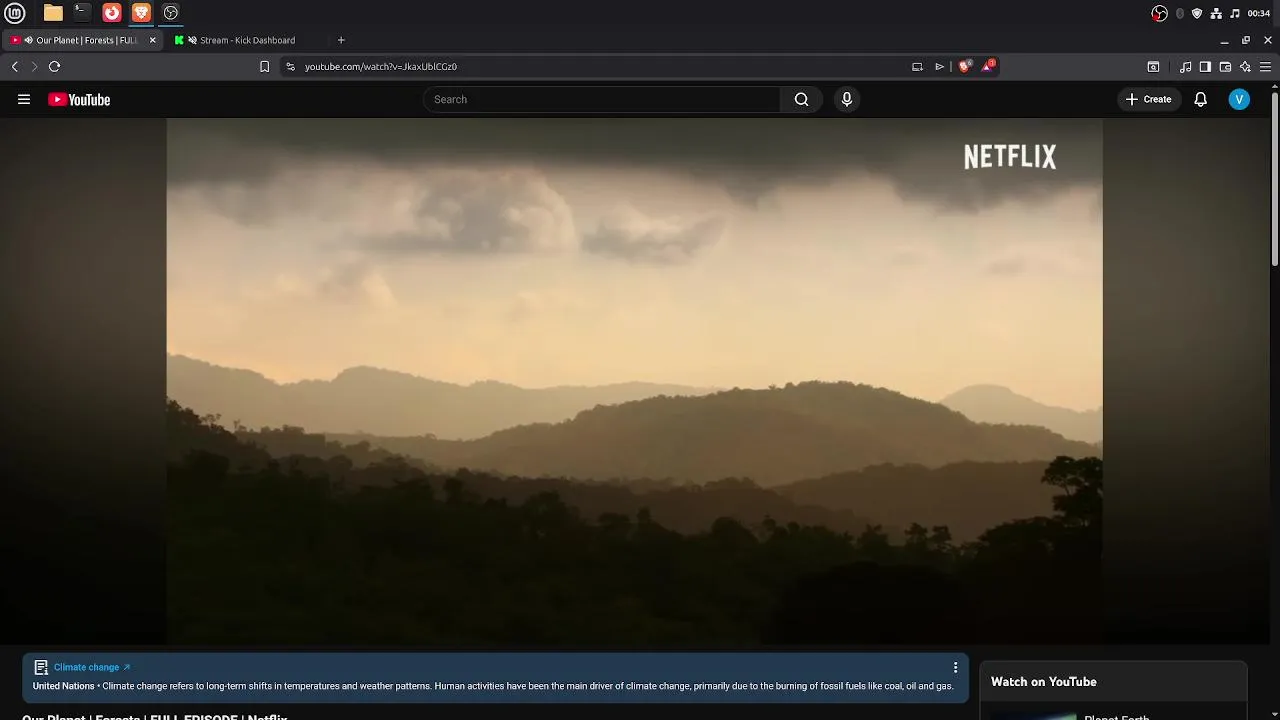Minimize the browser window
The height and width of the screenshot is (720, 1280).
[x=1224, y=40]
